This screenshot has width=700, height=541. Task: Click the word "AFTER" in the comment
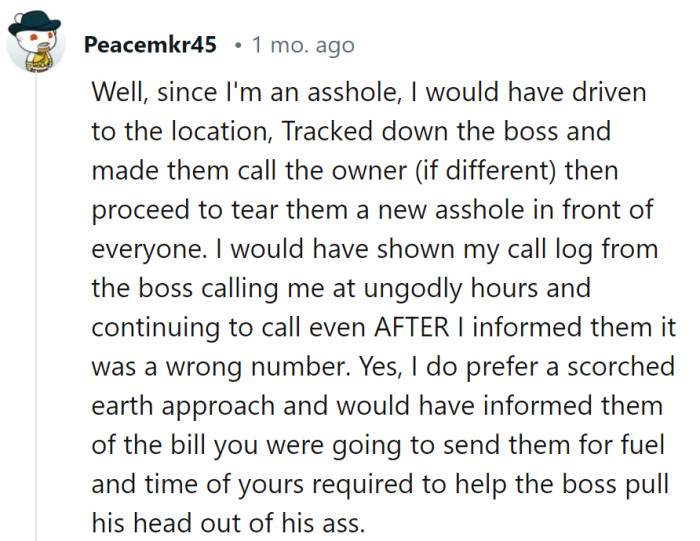point(412,327)
